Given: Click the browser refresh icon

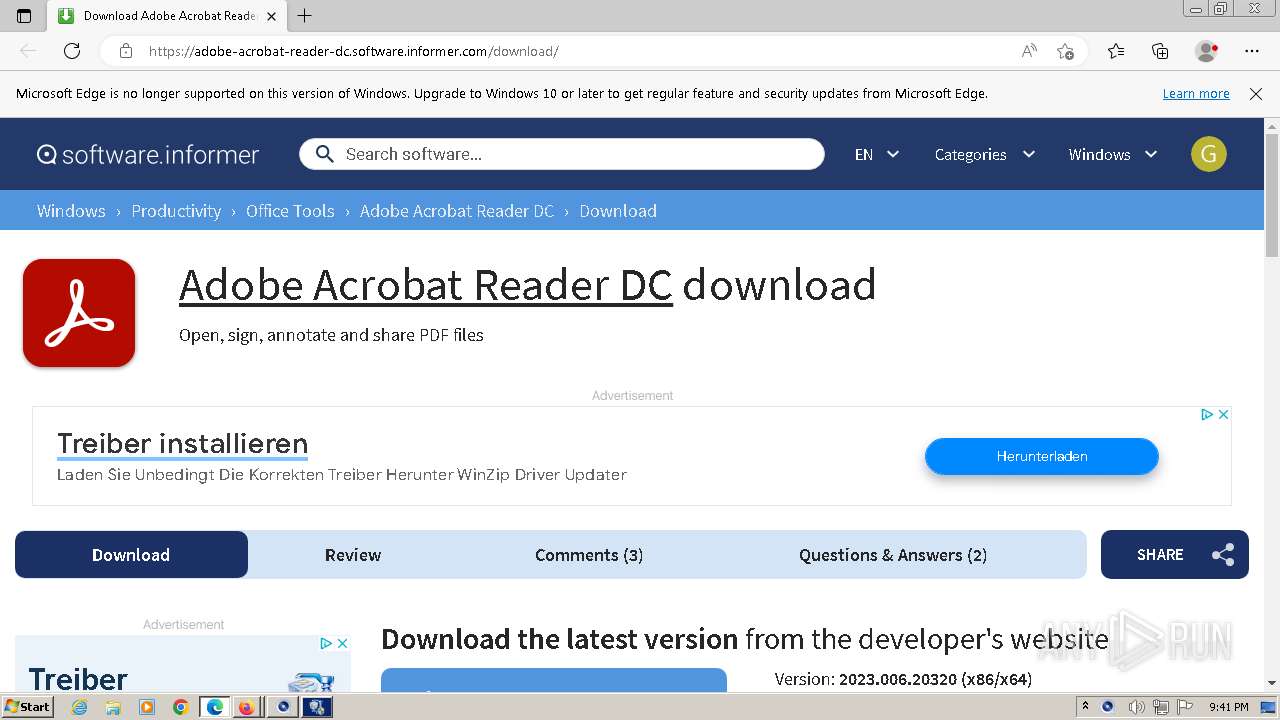Looking at the screenshot, I should [72, 51].
